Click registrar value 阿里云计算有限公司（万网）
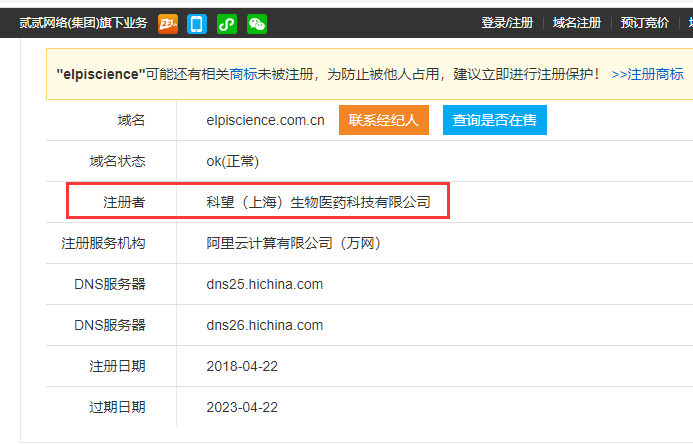 coord(294,243)
